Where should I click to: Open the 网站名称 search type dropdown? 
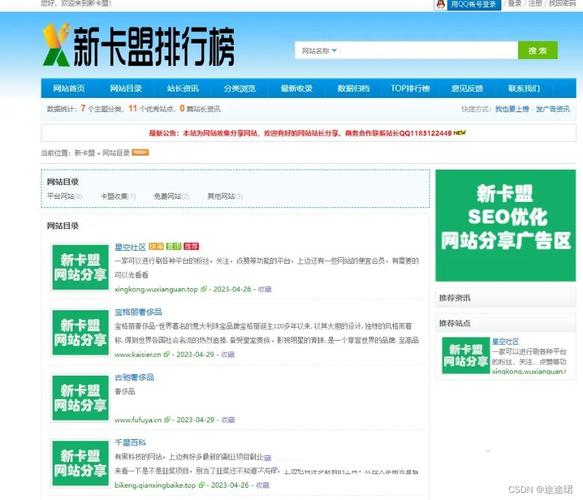point(319,51)
